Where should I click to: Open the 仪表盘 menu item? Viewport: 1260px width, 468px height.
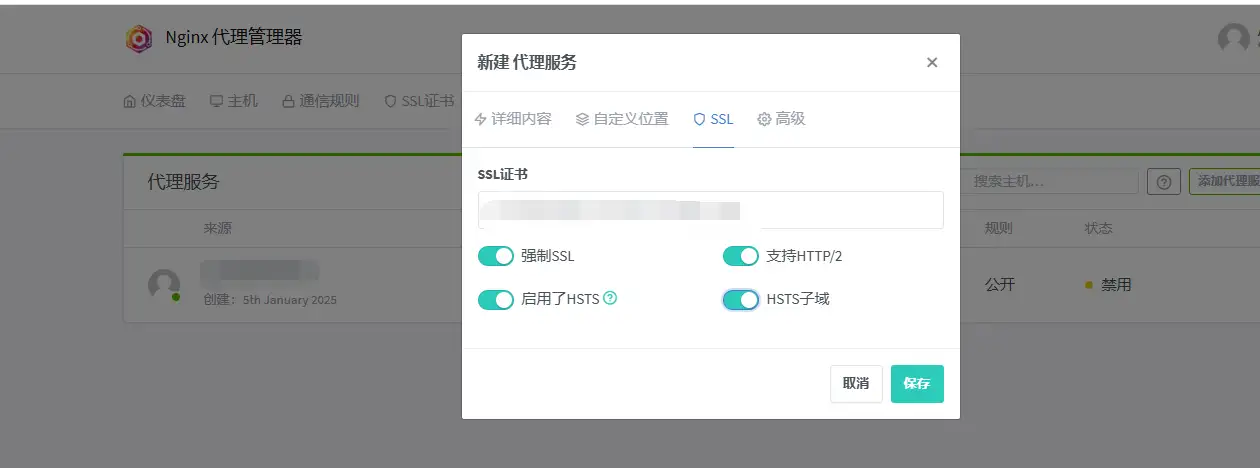154,101
